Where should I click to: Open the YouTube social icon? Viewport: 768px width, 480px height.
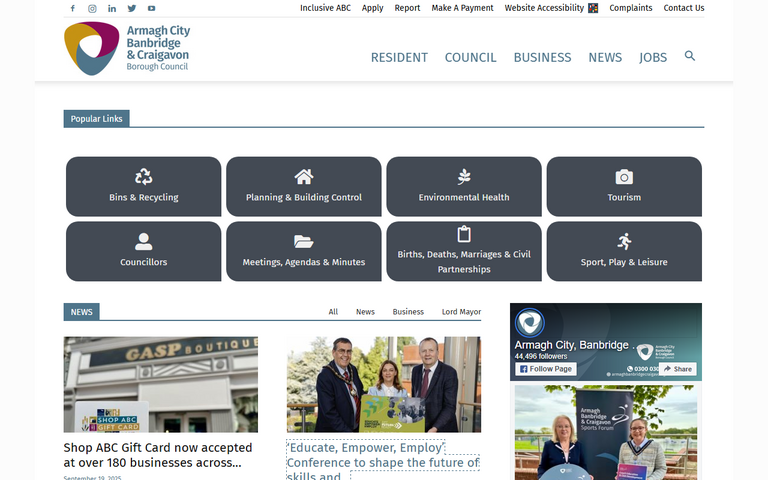[x=152, y=8]
